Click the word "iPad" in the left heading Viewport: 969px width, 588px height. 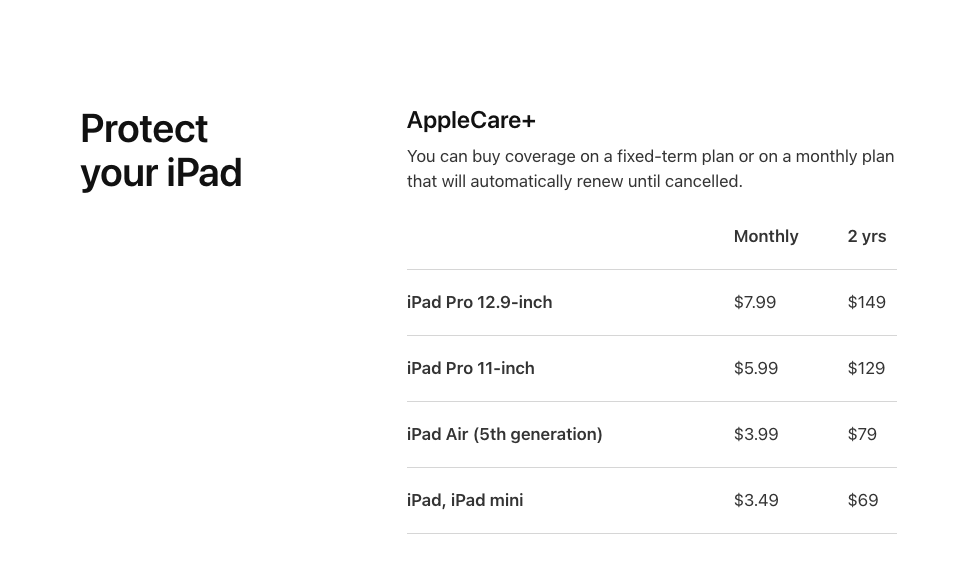tap(204, 173)
